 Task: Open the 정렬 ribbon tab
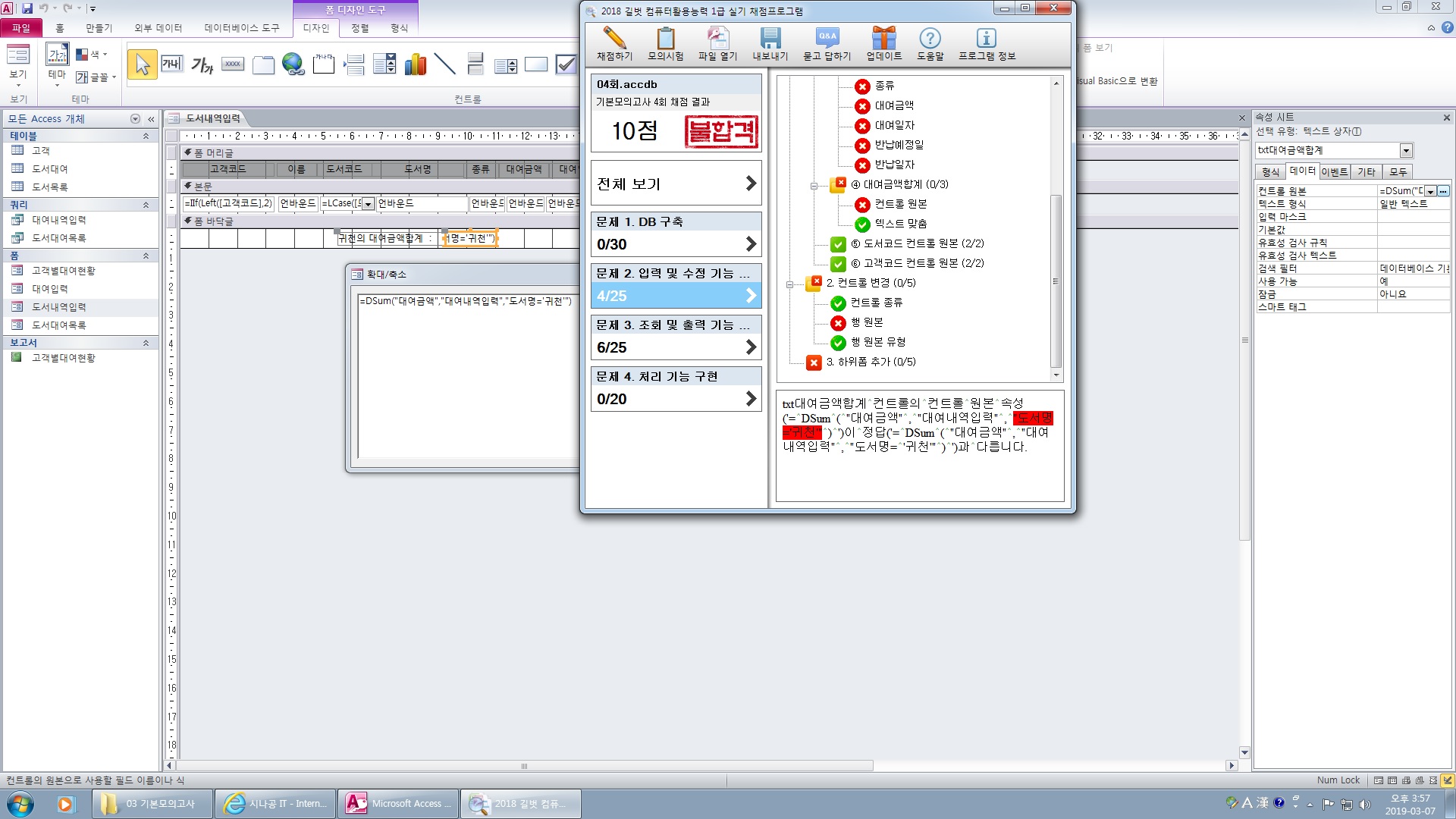click(359, 28)
